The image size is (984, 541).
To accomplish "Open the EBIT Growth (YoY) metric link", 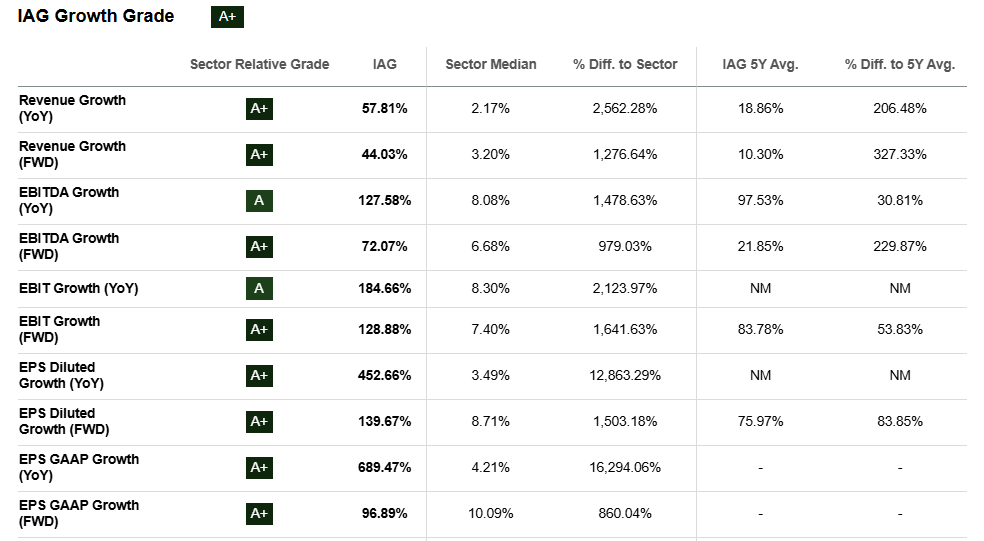I will click(78, 288).
